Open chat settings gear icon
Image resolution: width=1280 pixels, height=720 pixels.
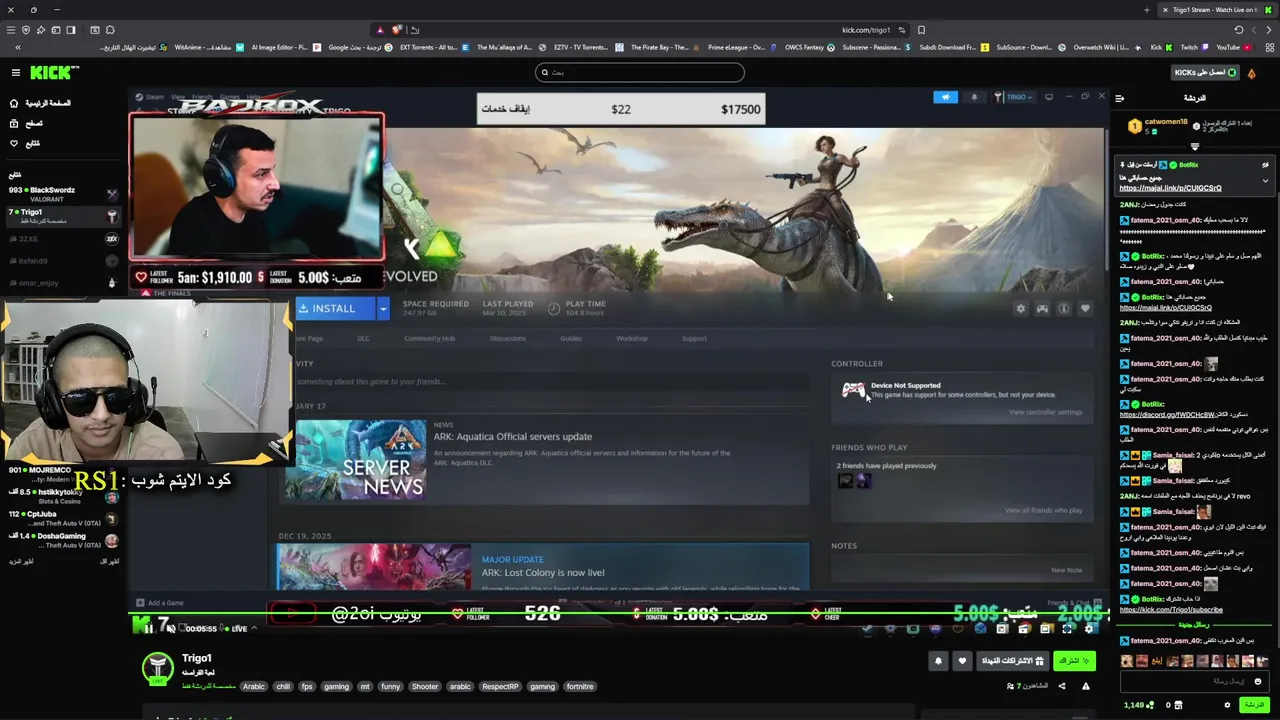[x=1227, y=705]
